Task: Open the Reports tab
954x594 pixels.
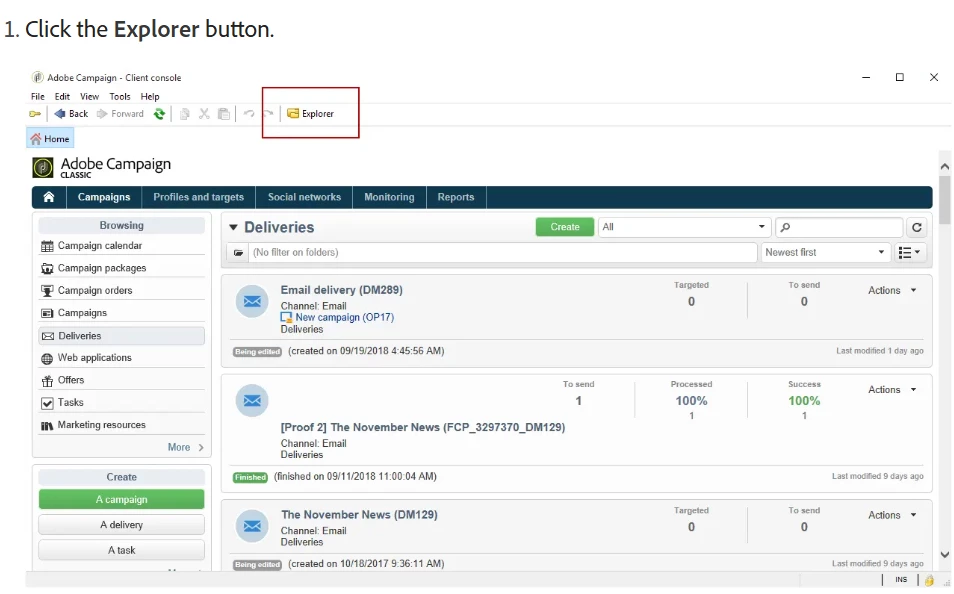Action: coord(456,197)
